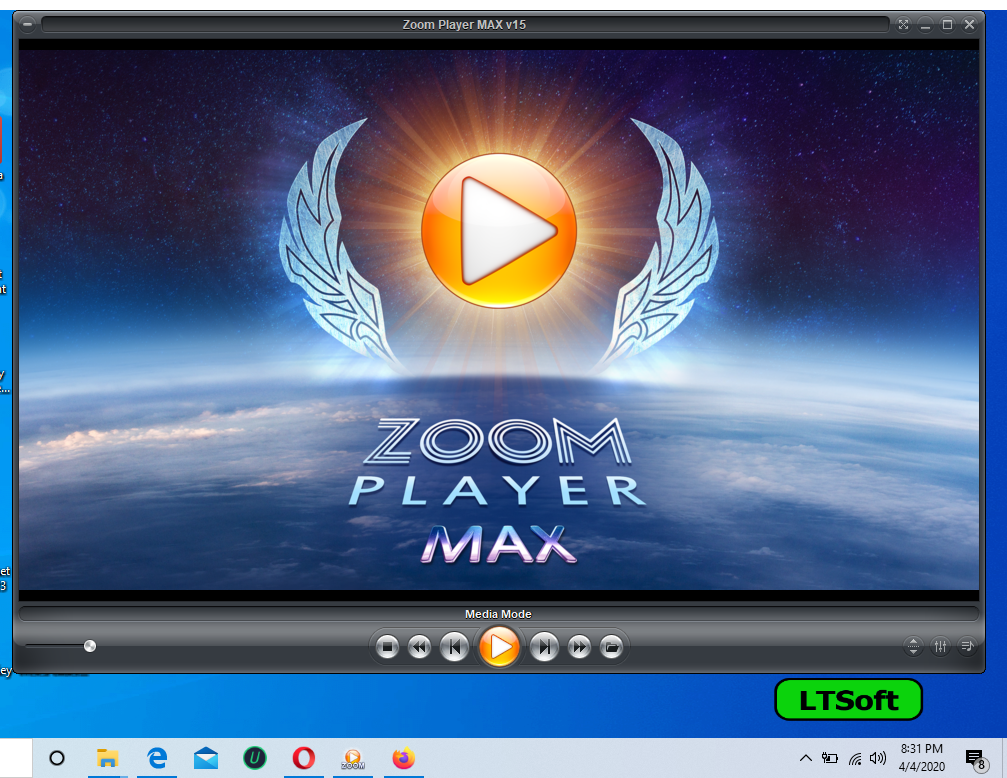Open Opera browser from the taskbar
Viewport: 1007px width, 778px height.
pyautogui.click(x=304, y=759)
